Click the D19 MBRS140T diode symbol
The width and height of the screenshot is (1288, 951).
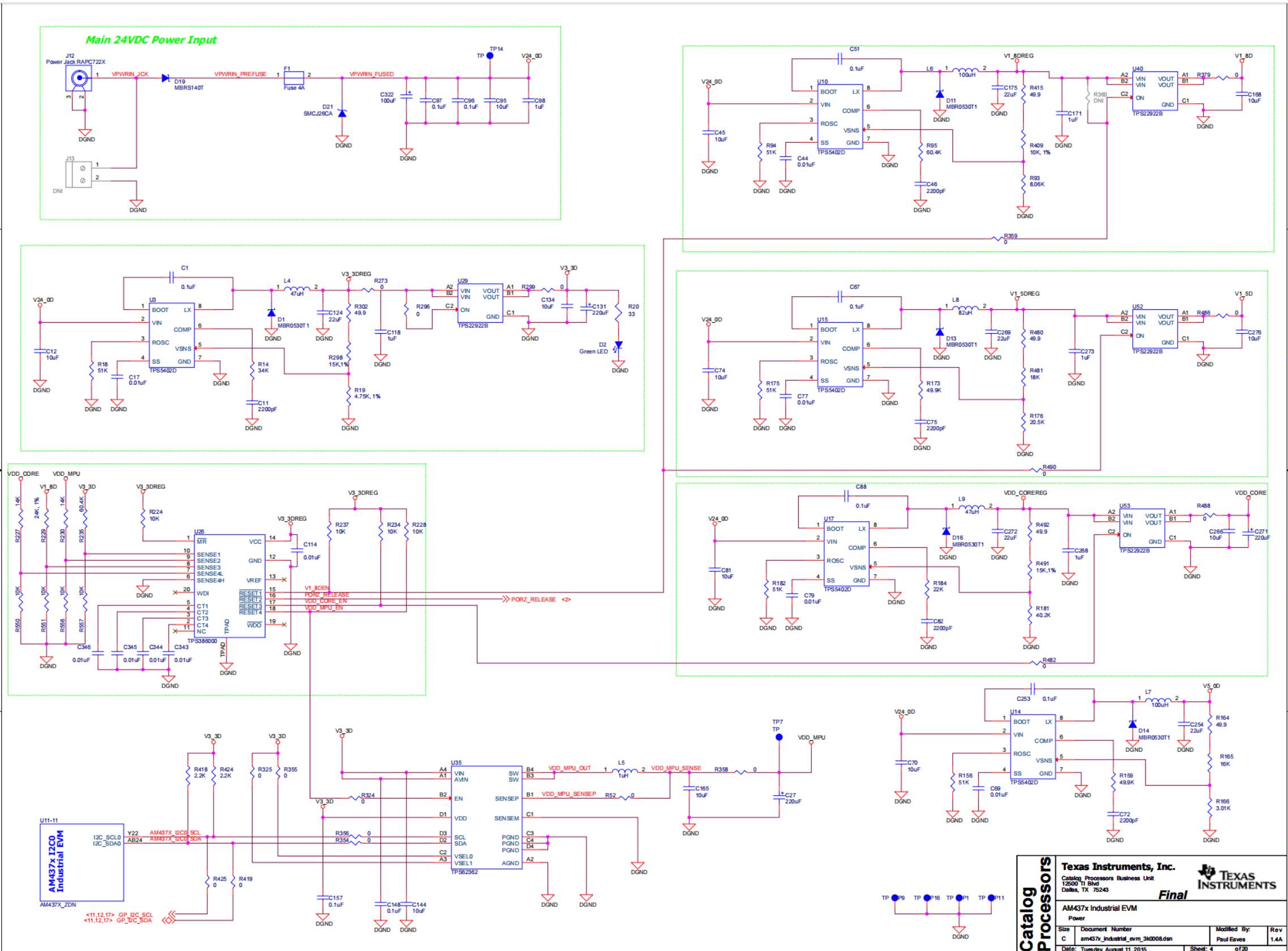click(x=166, y=78)
